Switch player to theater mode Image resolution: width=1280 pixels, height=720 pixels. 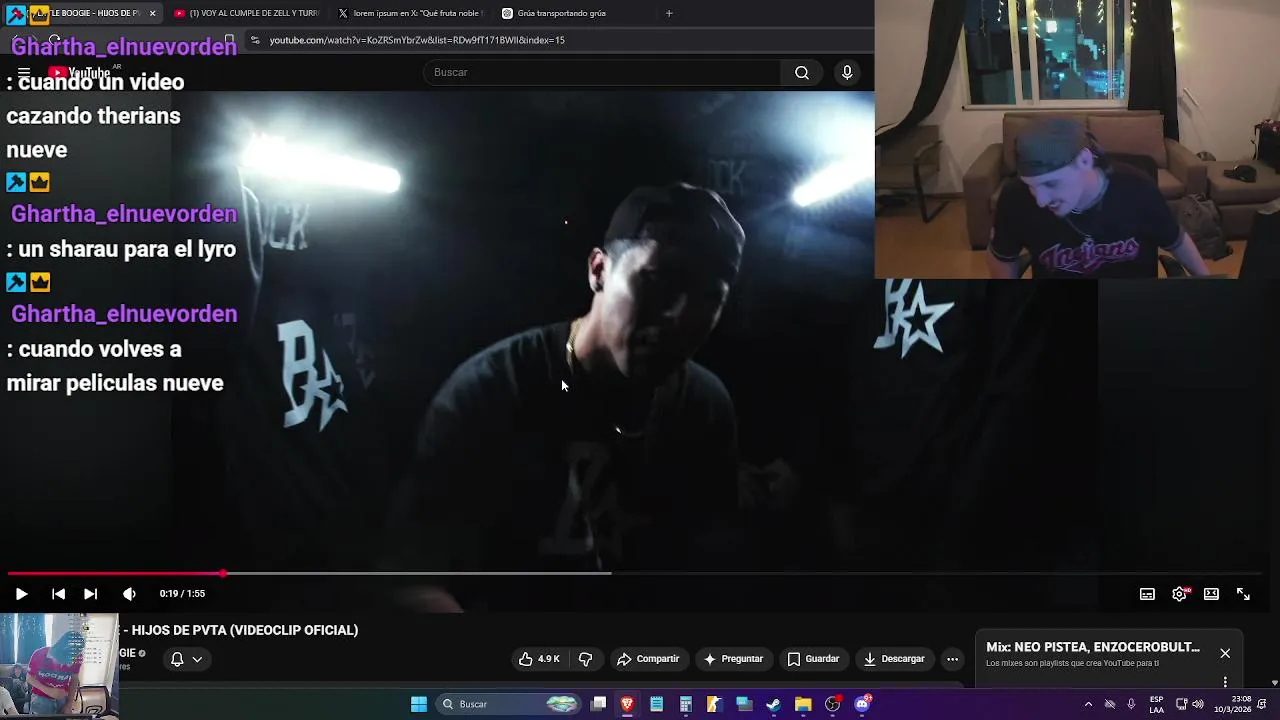pyautogui.click(x=1211, y=594)
